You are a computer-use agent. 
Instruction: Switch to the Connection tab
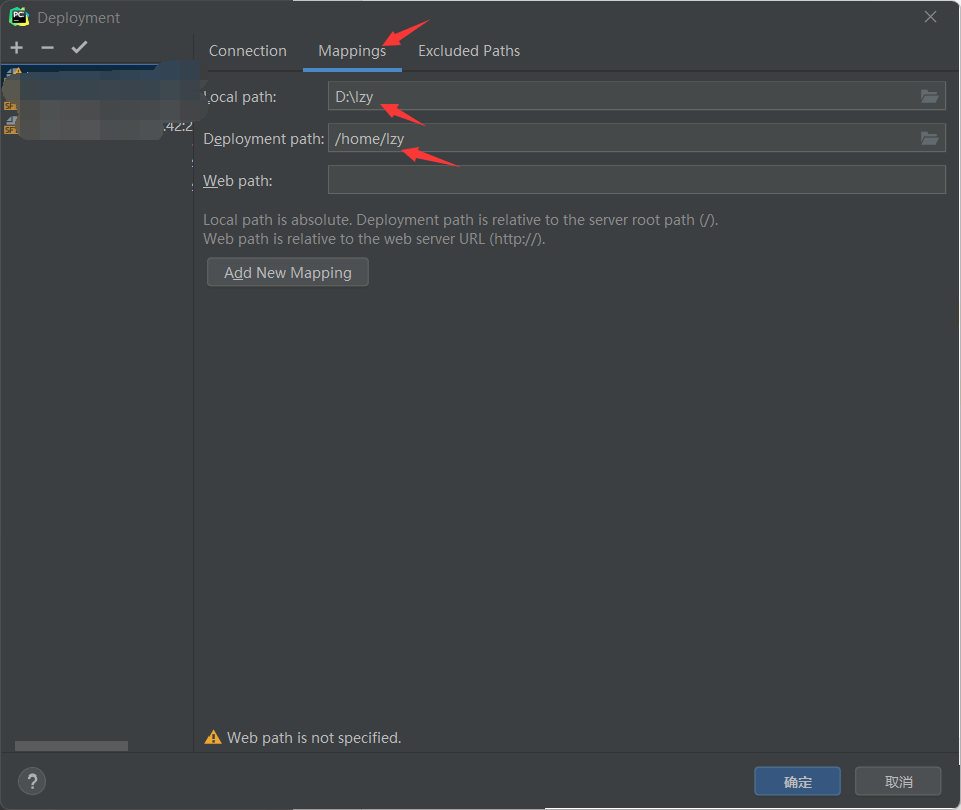(x=247, y=51)
